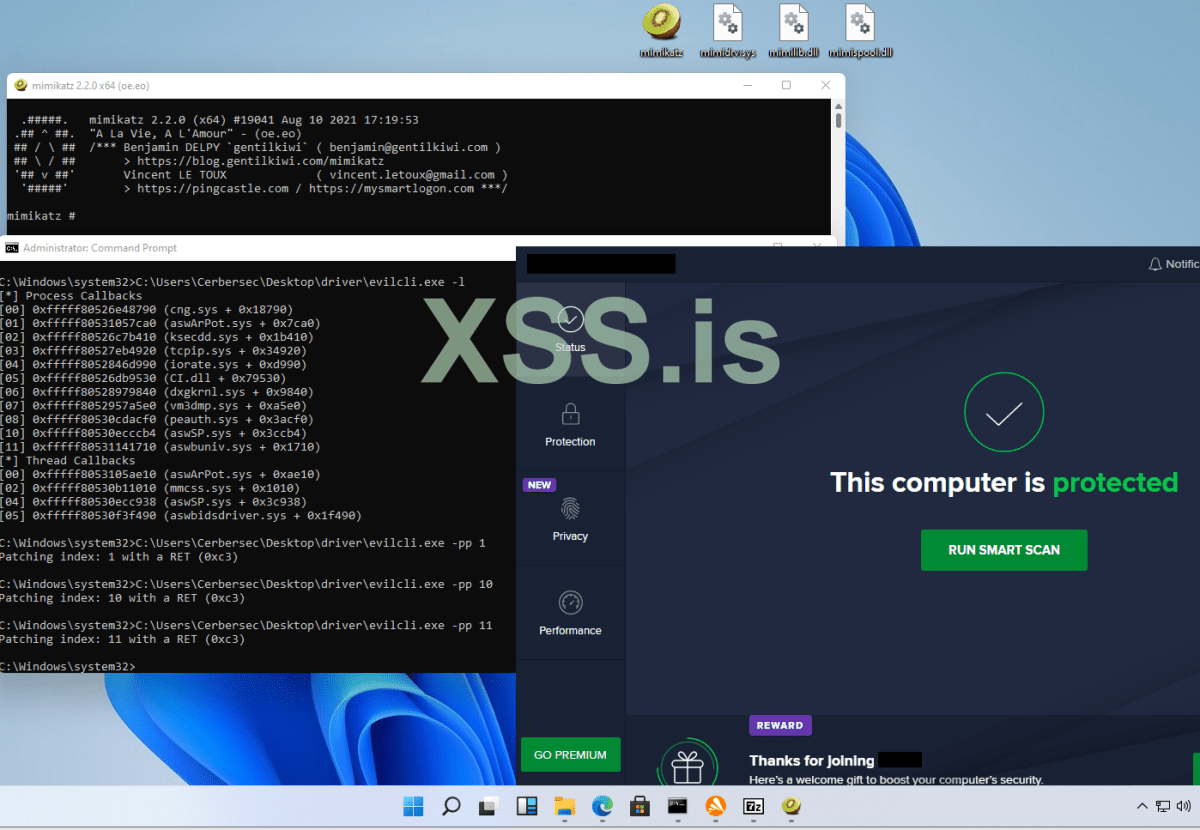Click the GO PREMIUM button
The height and width of the screenshot is (830, 1200).
(570, 755)
